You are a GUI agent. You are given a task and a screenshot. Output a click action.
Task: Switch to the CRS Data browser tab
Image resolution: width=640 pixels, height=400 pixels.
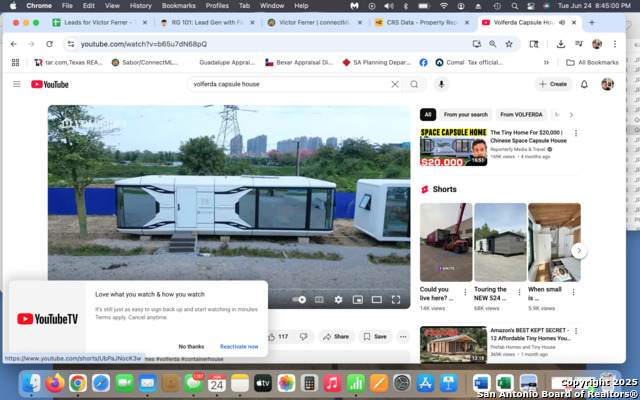[420, 22]
